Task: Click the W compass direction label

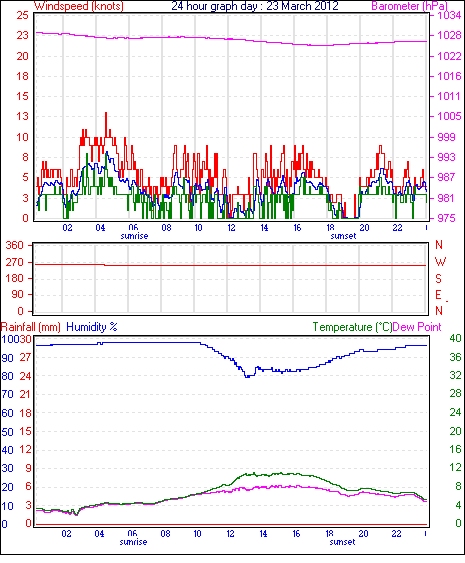Action: click(440, 262)
